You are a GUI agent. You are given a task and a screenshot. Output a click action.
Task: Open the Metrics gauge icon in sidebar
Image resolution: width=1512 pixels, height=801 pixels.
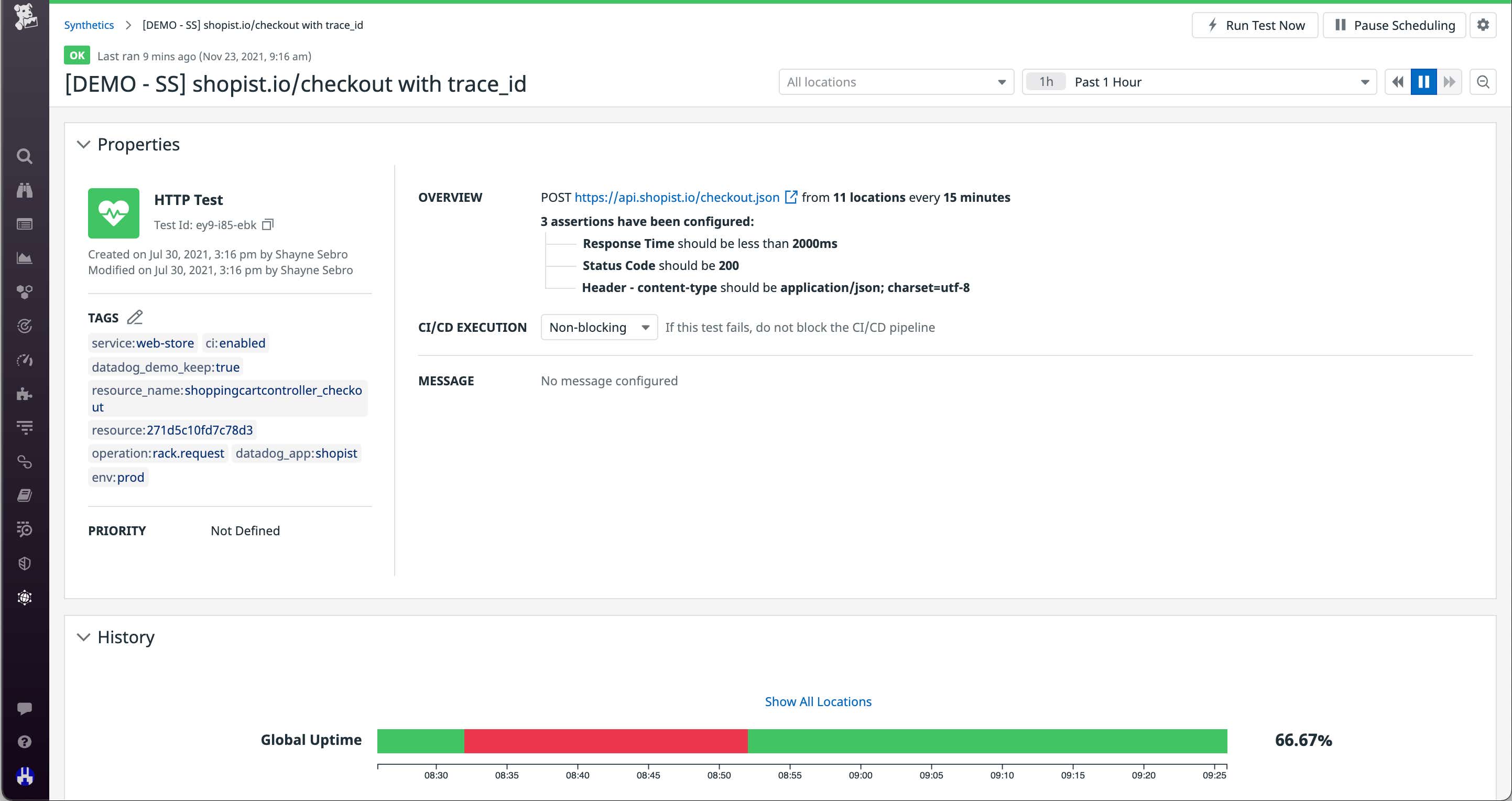click(24, 360)
